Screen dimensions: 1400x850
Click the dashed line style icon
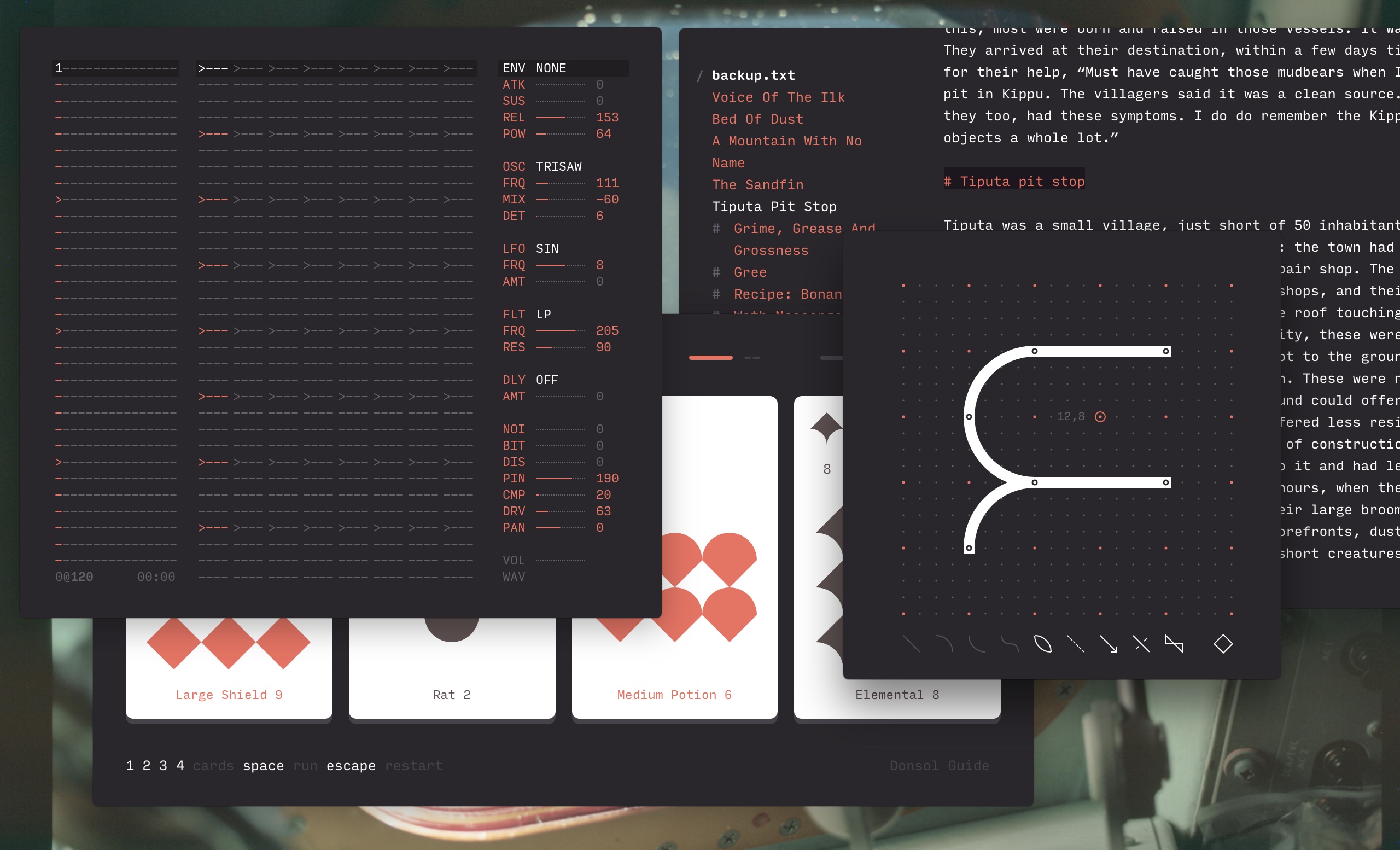1075,644
